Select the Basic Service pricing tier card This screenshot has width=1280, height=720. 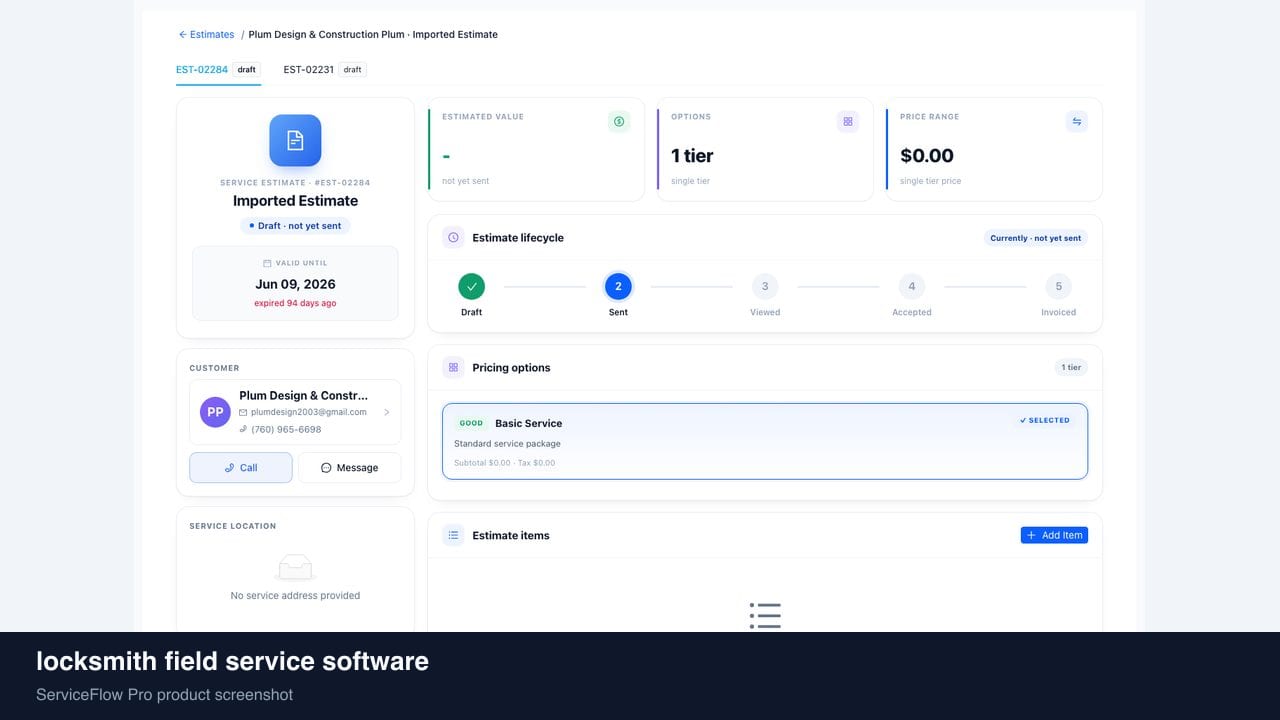[765, 441]
